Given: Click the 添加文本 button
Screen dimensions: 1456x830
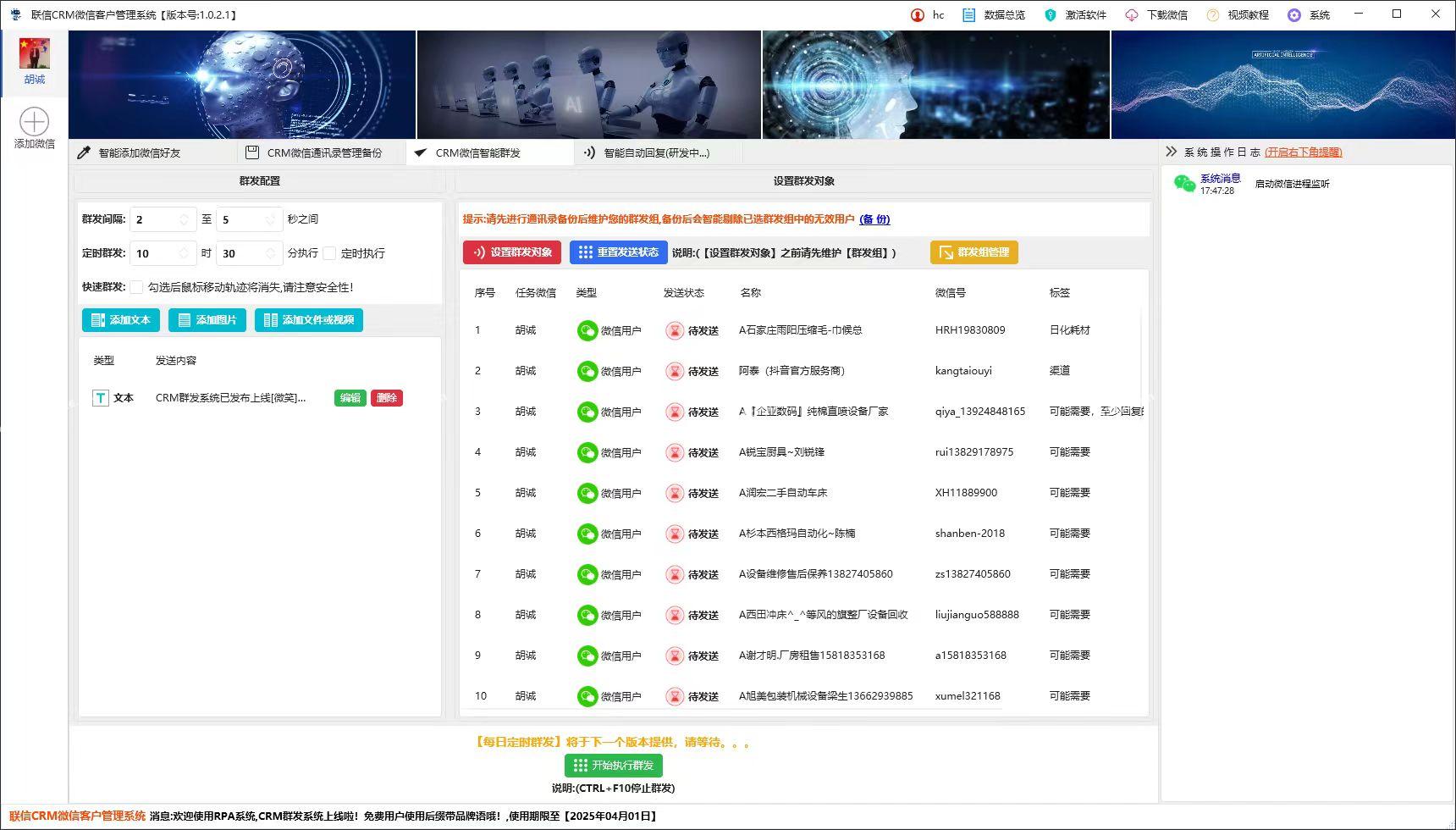Looking at the screenshot, I should coord(121,320).
